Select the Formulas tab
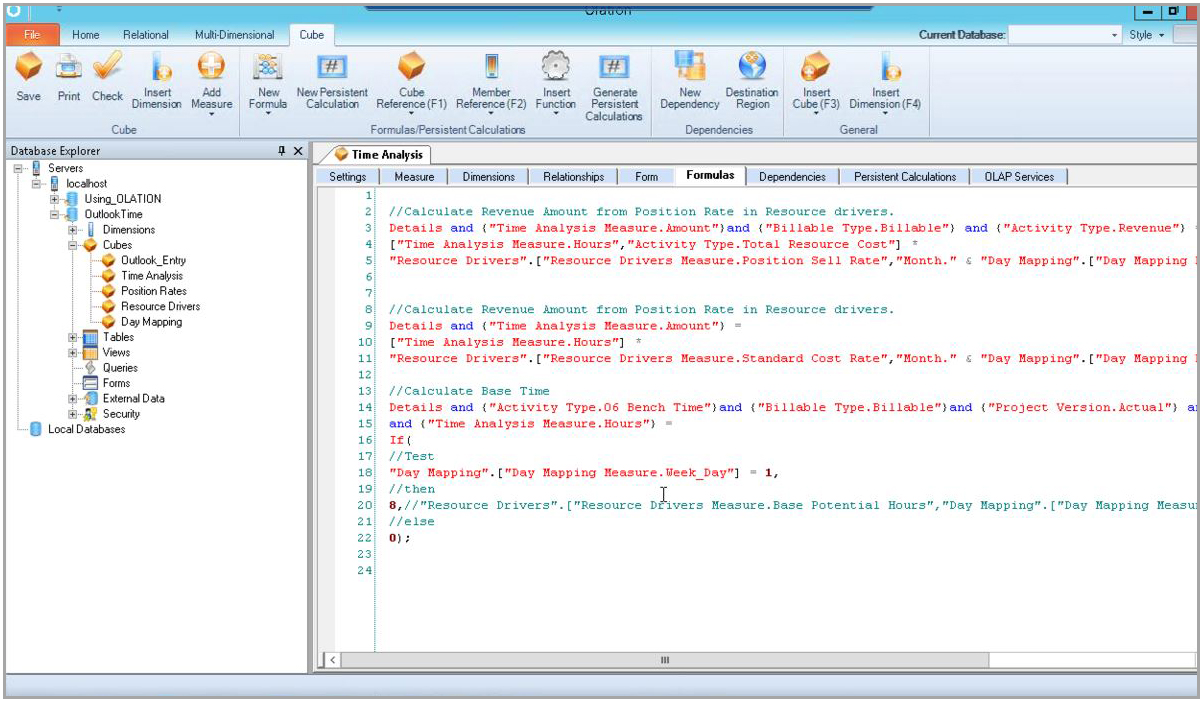The width and height of the screenshot is (1203, 701). 710,176
